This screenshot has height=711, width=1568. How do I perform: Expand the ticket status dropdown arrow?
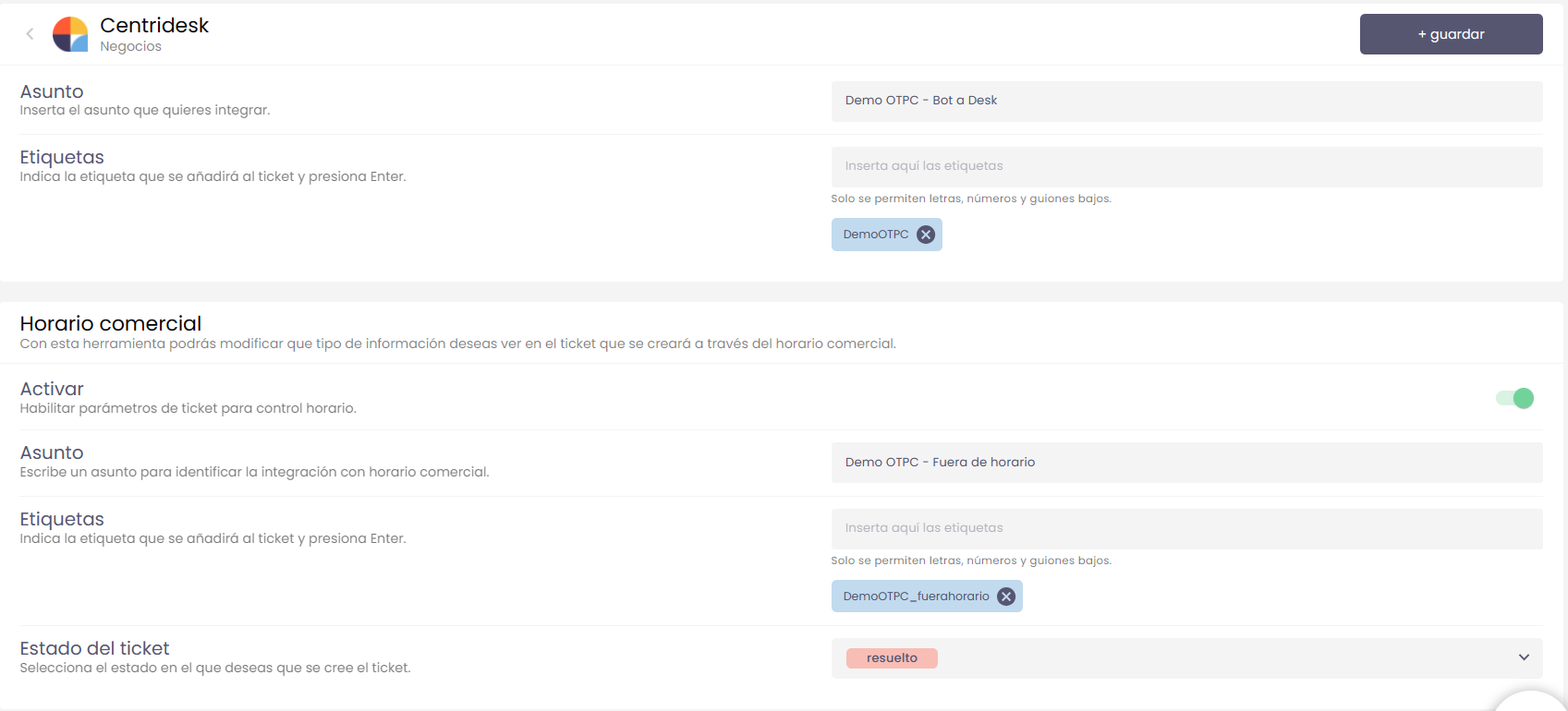pyautogui.click(x=1523, y=657)
